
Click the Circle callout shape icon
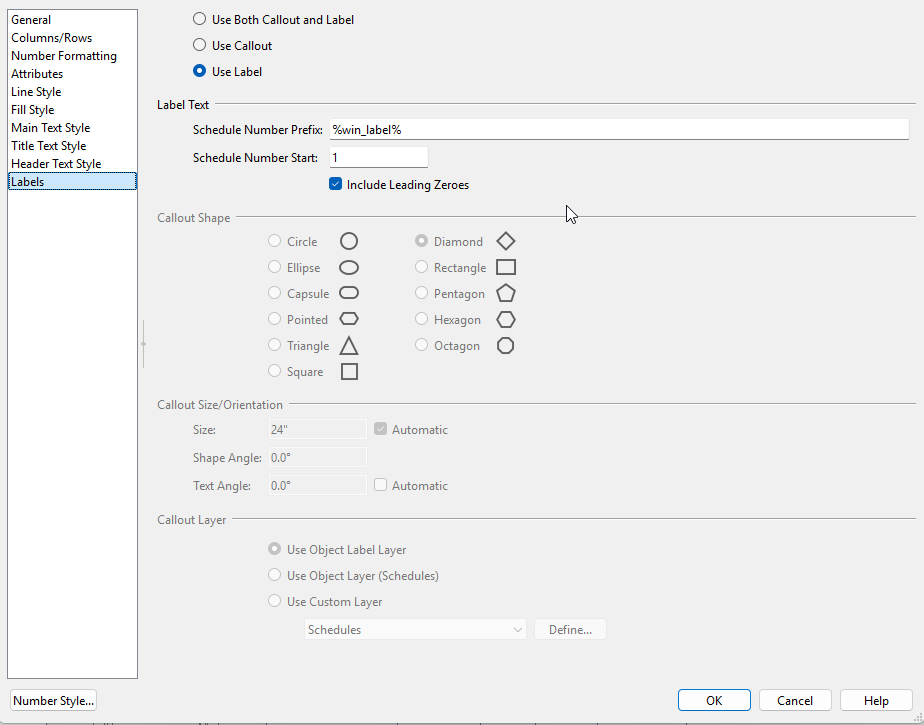click(349, 242)
